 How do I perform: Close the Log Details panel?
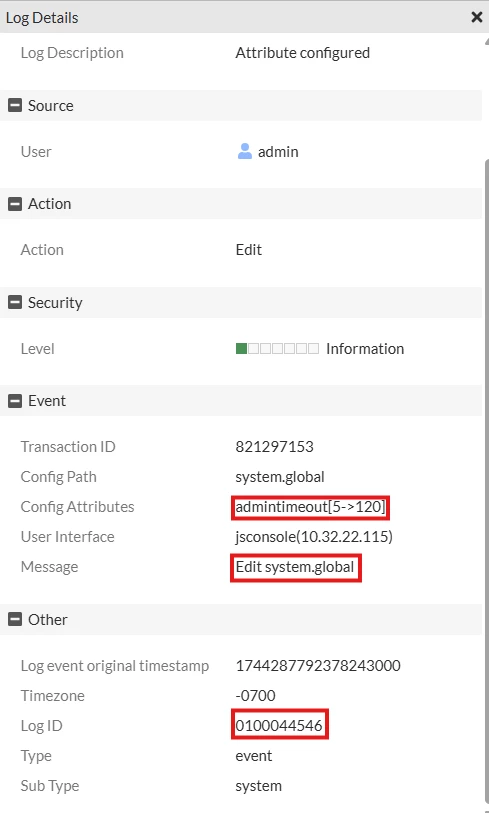tap(477, 17)
